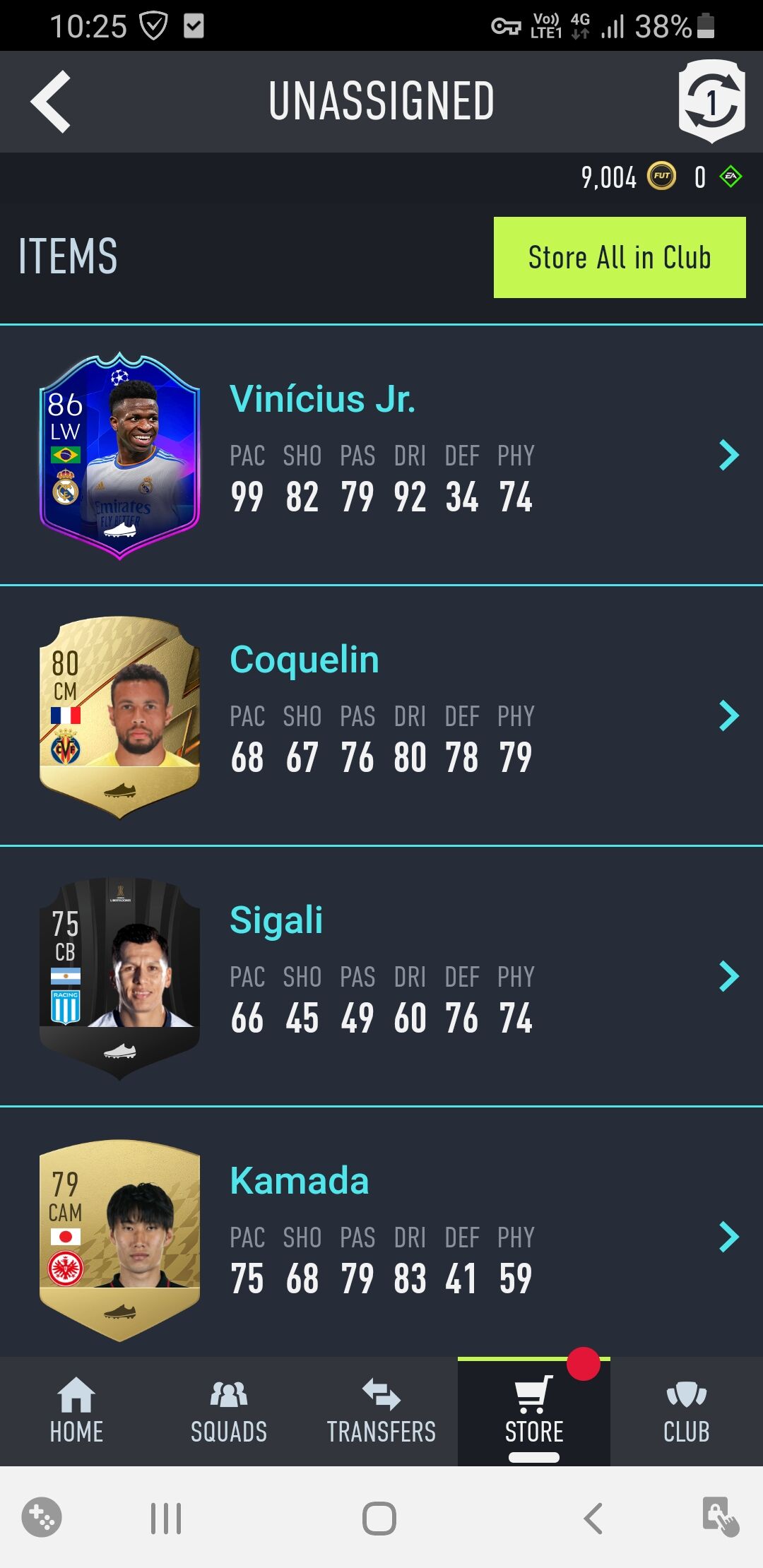The height and width of the screenshot is (1568, 763).
Task: Expand Kamada item details chevron
Action: click(x=729, y=1237)
